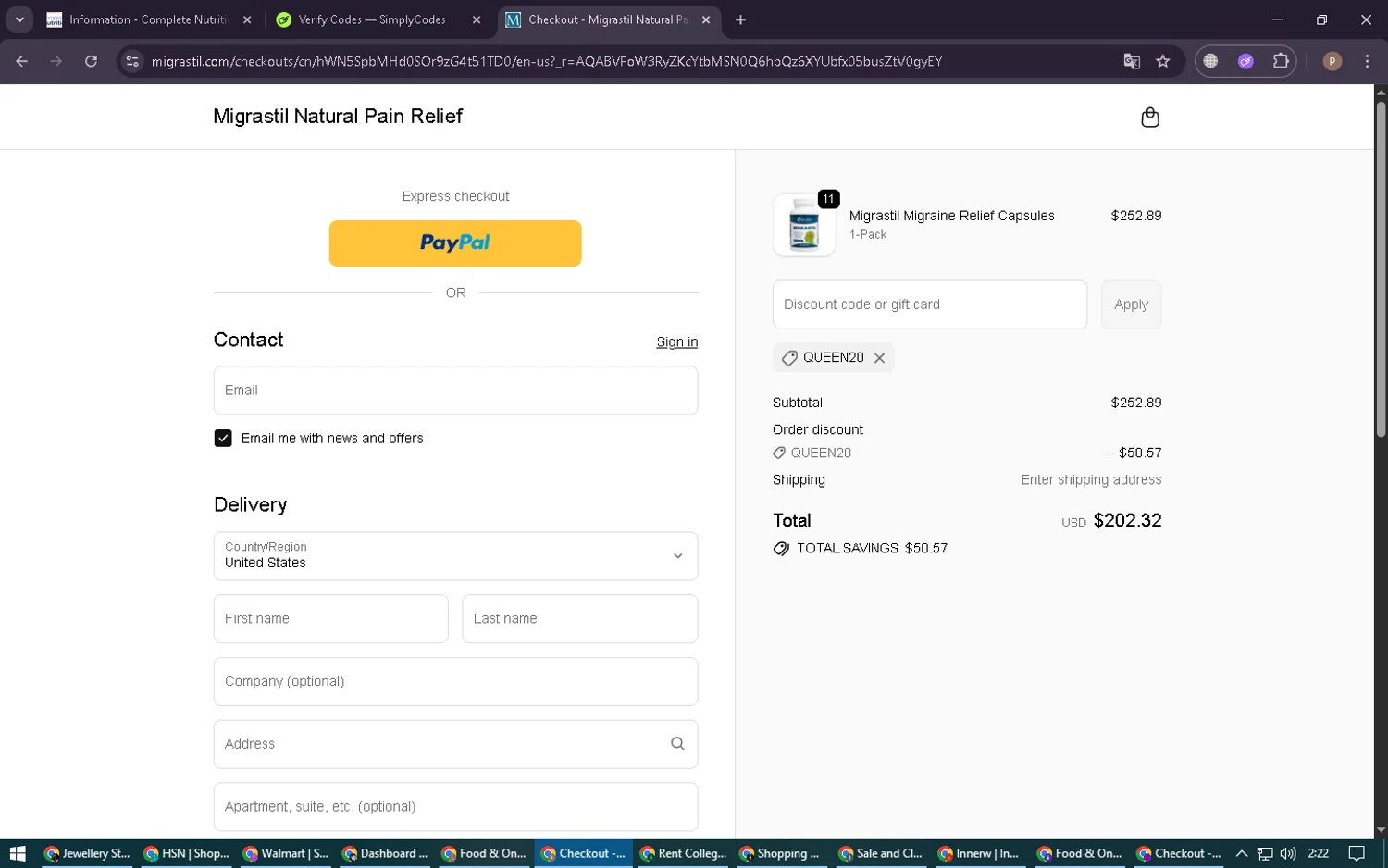Click the Migrastil capsules product thumbnail

pos(804,225)
